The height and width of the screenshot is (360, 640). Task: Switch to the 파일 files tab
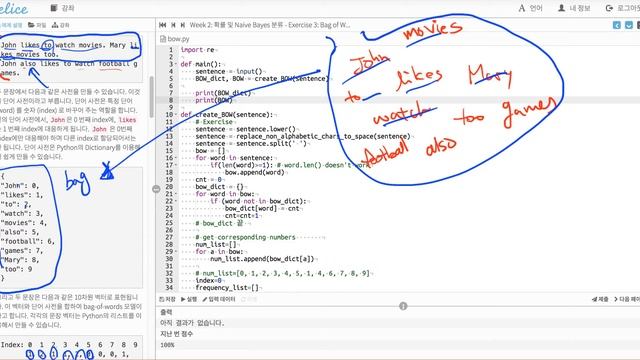point(37,25)
